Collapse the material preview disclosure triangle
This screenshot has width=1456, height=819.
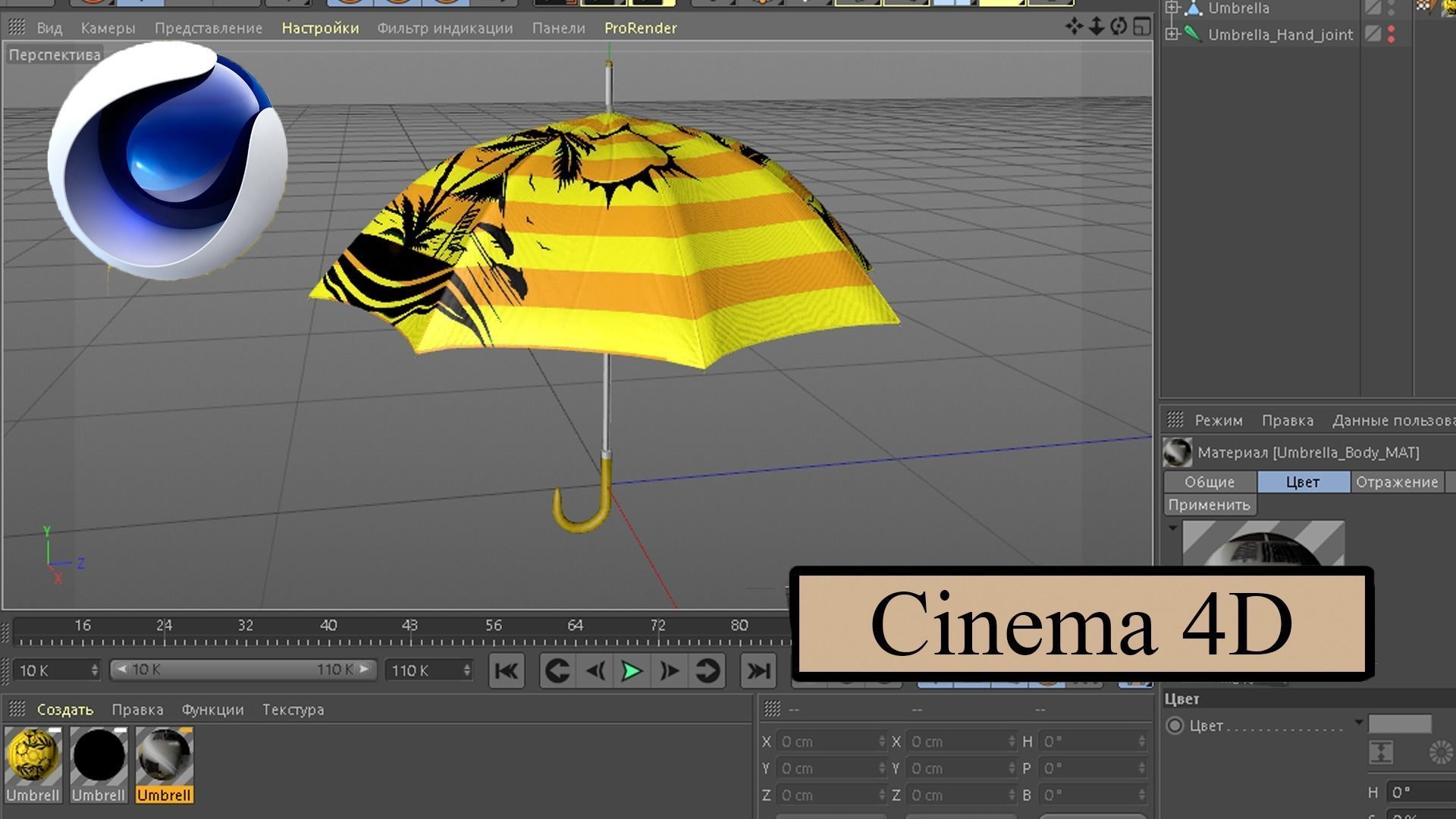(x=1173, y=528)
